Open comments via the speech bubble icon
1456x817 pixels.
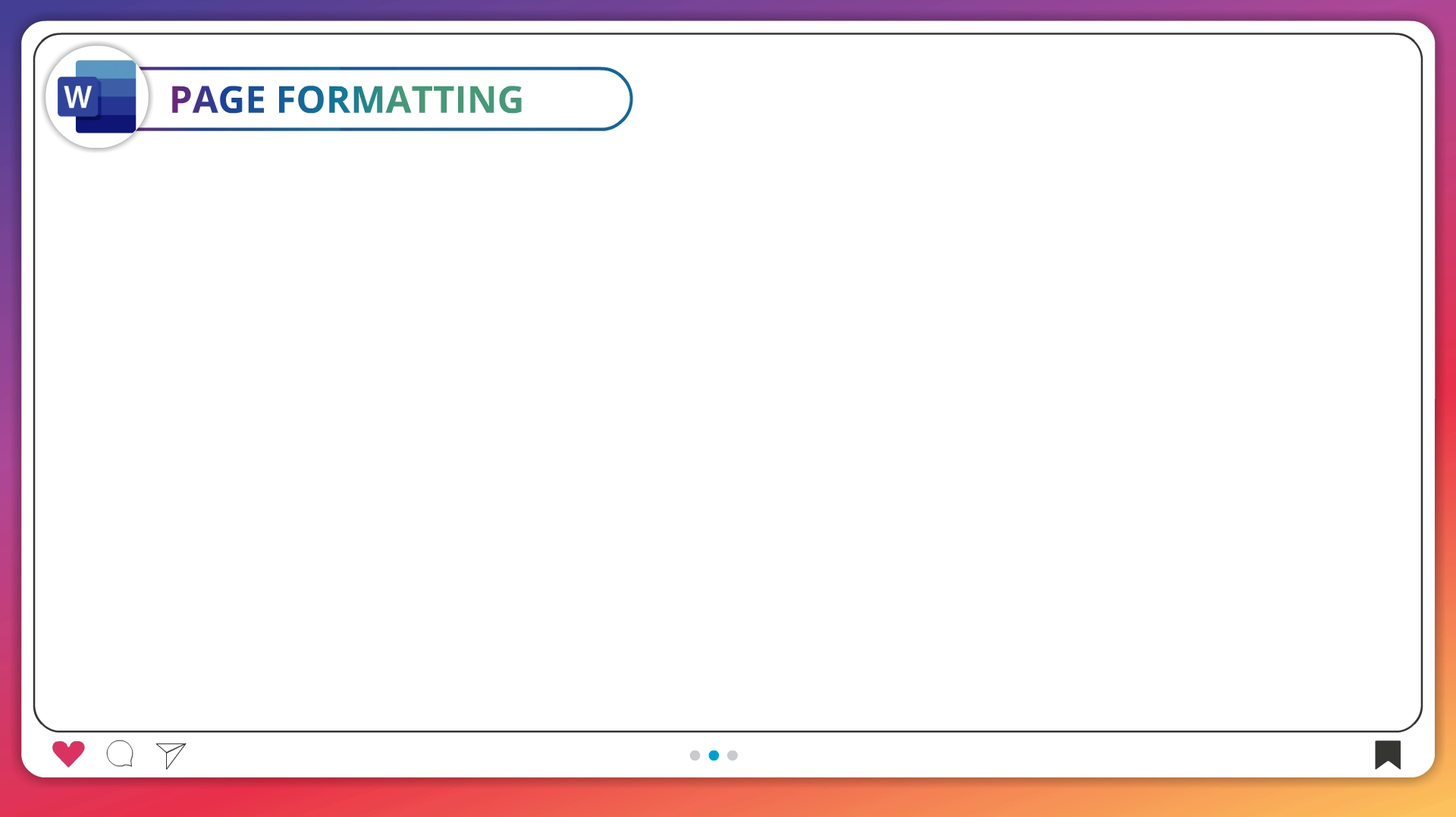tap(120, 754)
